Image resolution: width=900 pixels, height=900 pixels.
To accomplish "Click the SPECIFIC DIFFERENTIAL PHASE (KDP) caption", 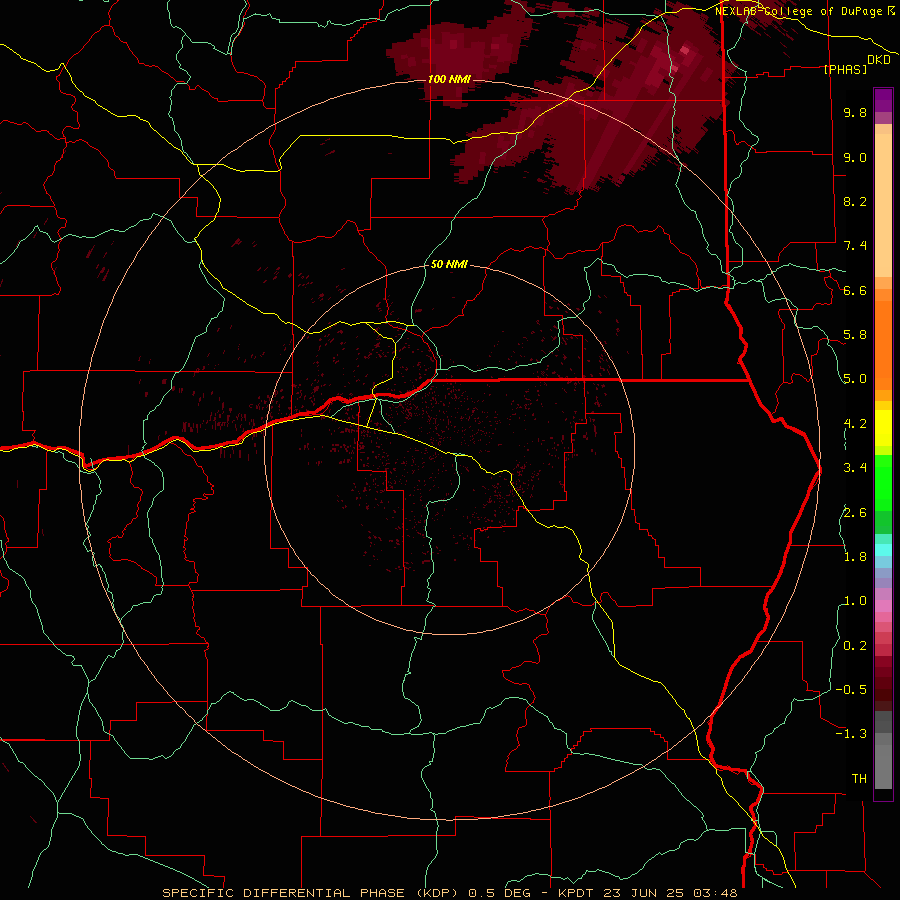I will pos(312,893).
